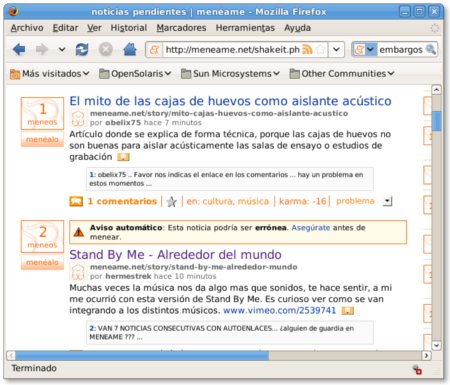
Task: Add huevos story to favorites with star
Action: pos(171,201)
